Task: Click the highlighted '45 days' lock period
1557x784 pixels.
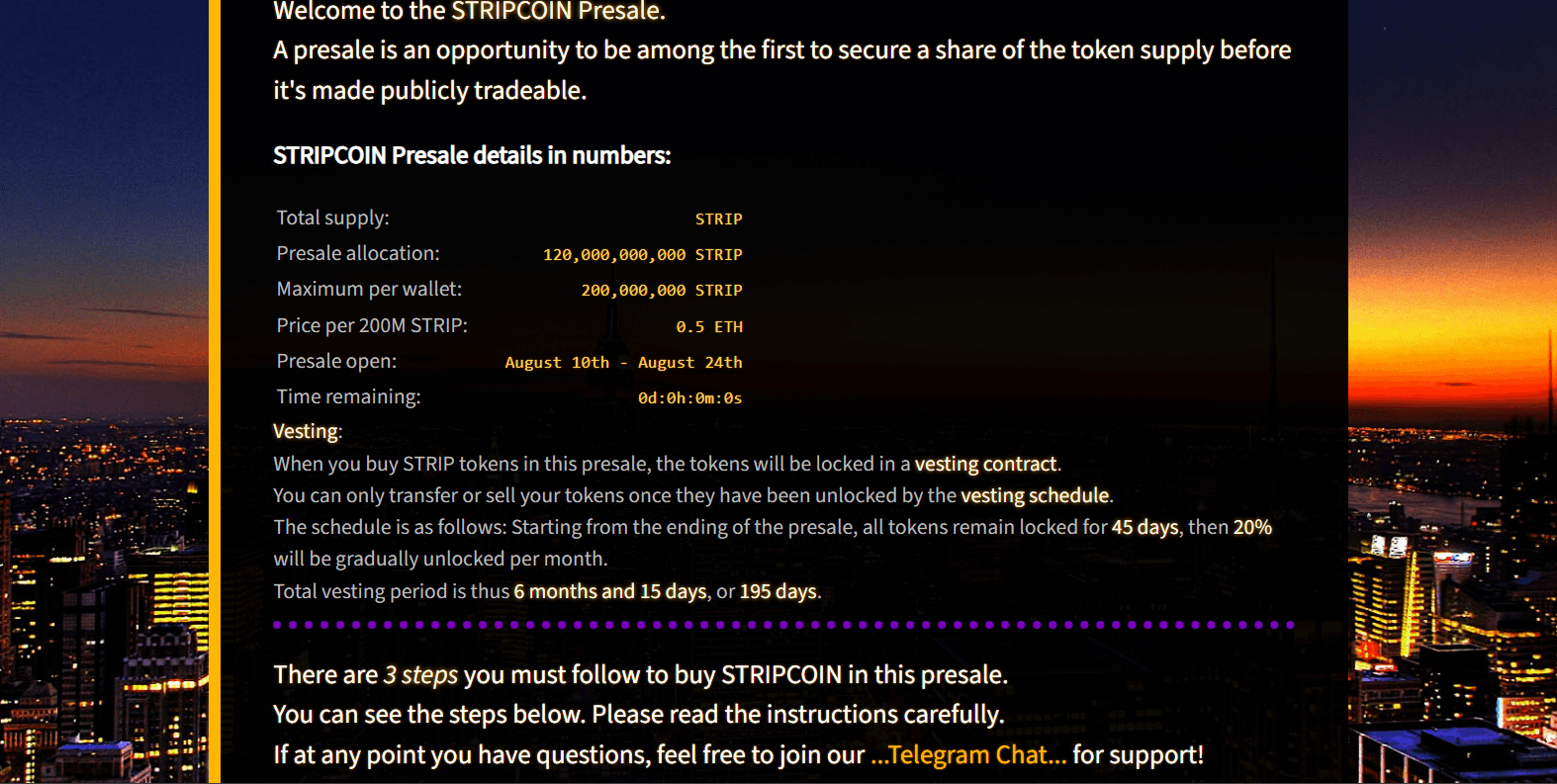Action: 1145,527
